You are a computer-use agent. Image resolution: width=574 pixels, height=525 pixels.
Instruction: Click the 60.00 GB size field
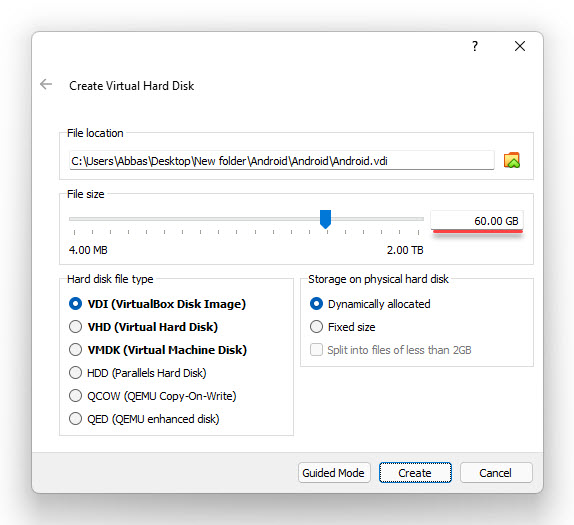pyautogui.click(x=477, y=221)
